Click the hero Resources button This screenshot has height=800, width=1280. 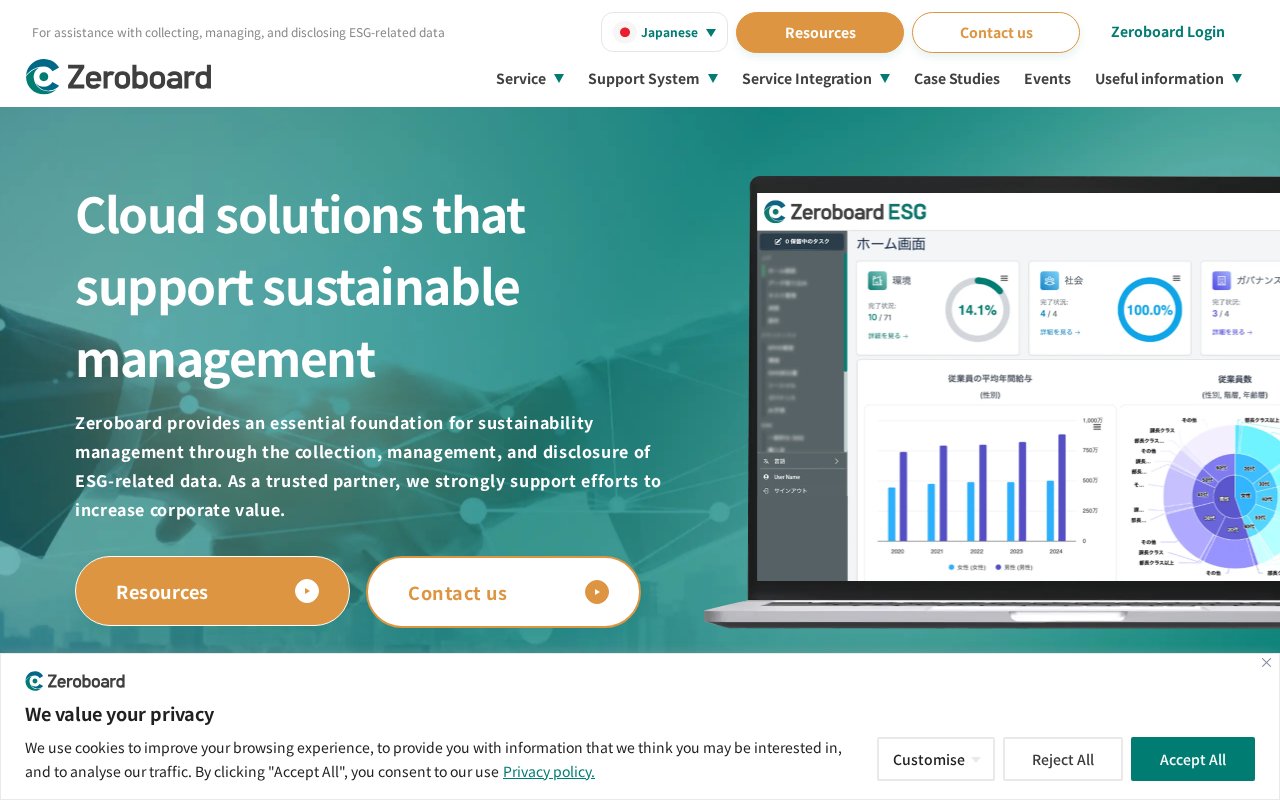(212, 591)
